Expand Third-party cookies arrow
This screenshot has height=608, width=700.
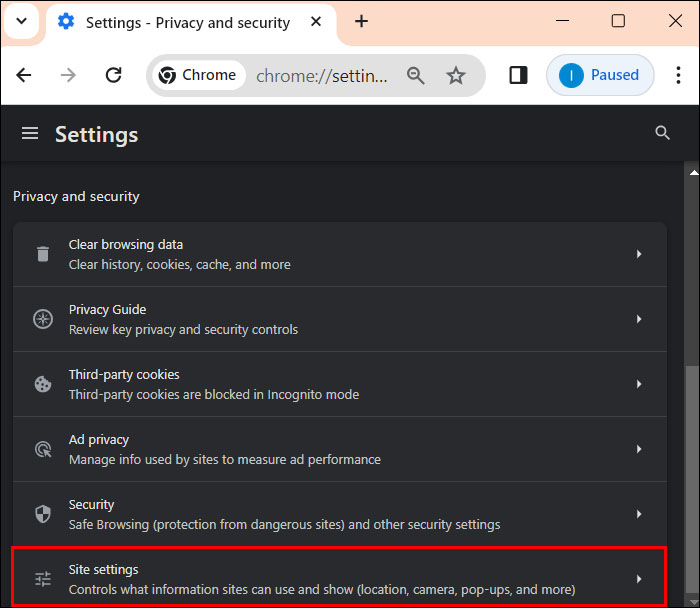click(x=639, y=384)
